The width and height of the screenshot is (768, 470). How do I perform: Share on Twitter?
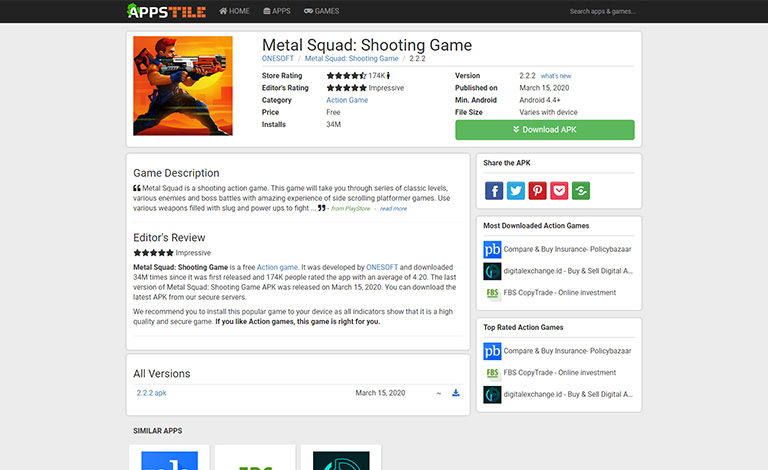[516, 190]
